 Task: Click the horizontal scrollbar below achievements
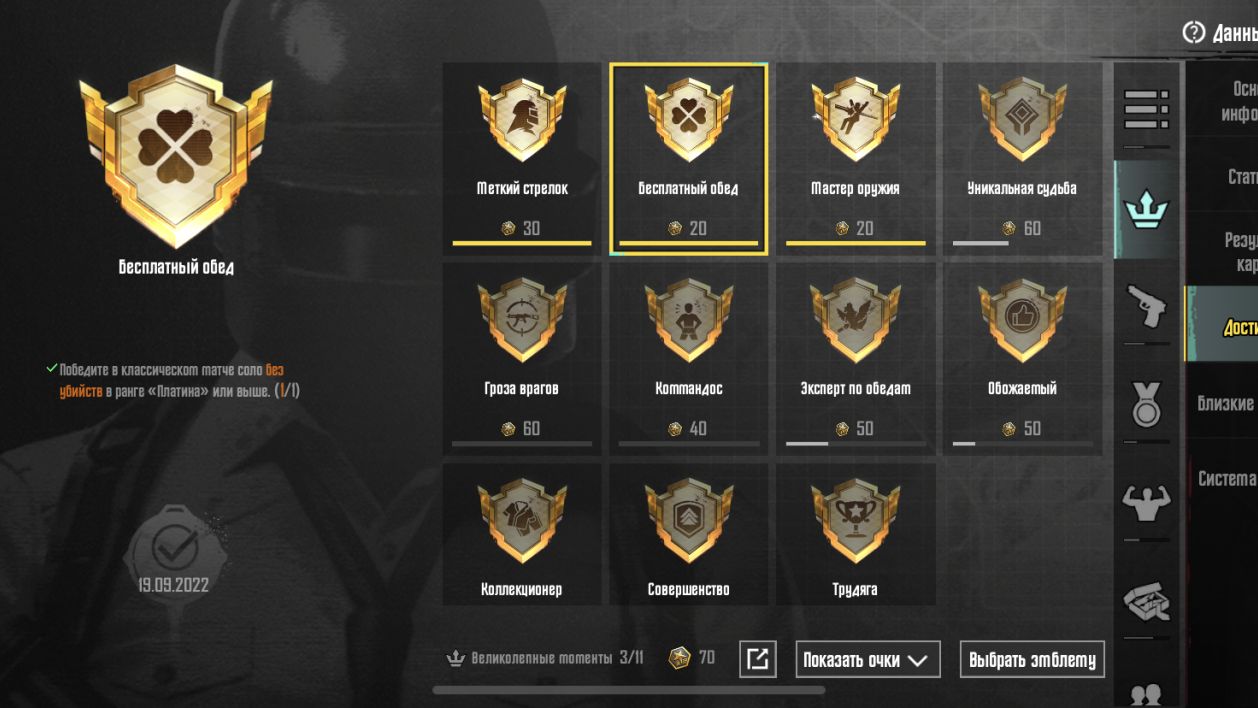pos(629,689)
